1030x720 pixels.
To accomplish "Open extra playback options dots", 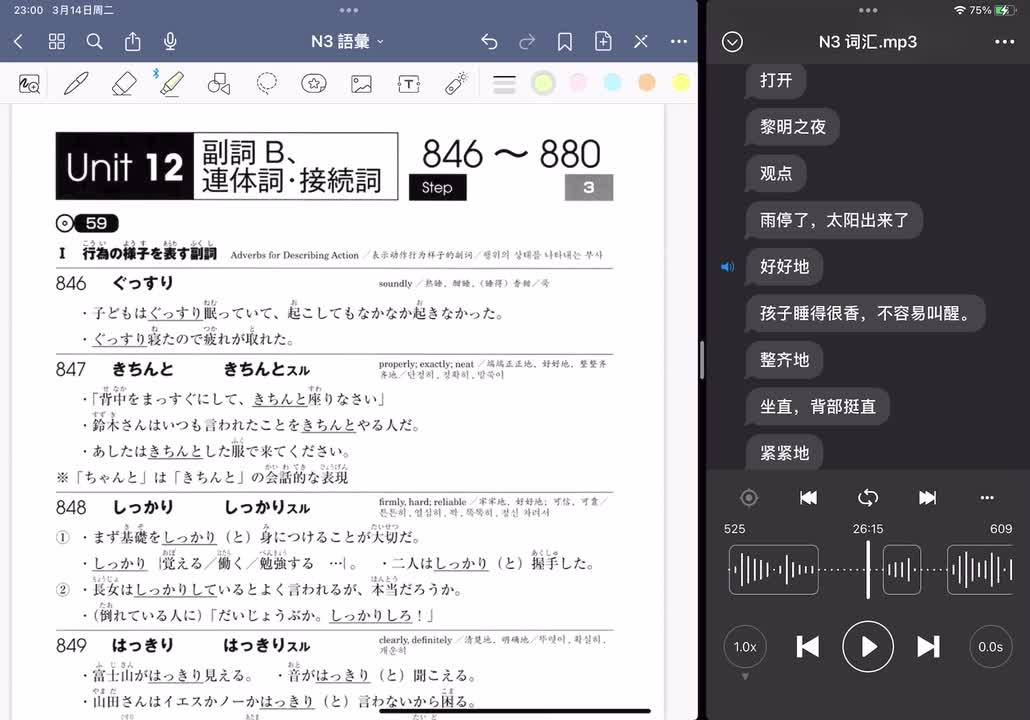I will pyautogui.click(x=987, y=498).
